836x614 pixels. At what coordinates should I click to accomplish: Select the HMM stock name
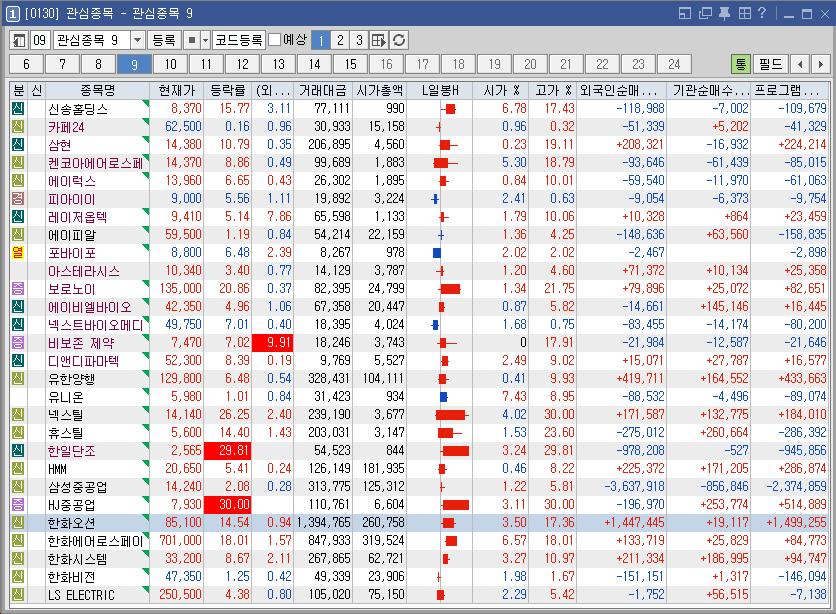coord(58,469)
